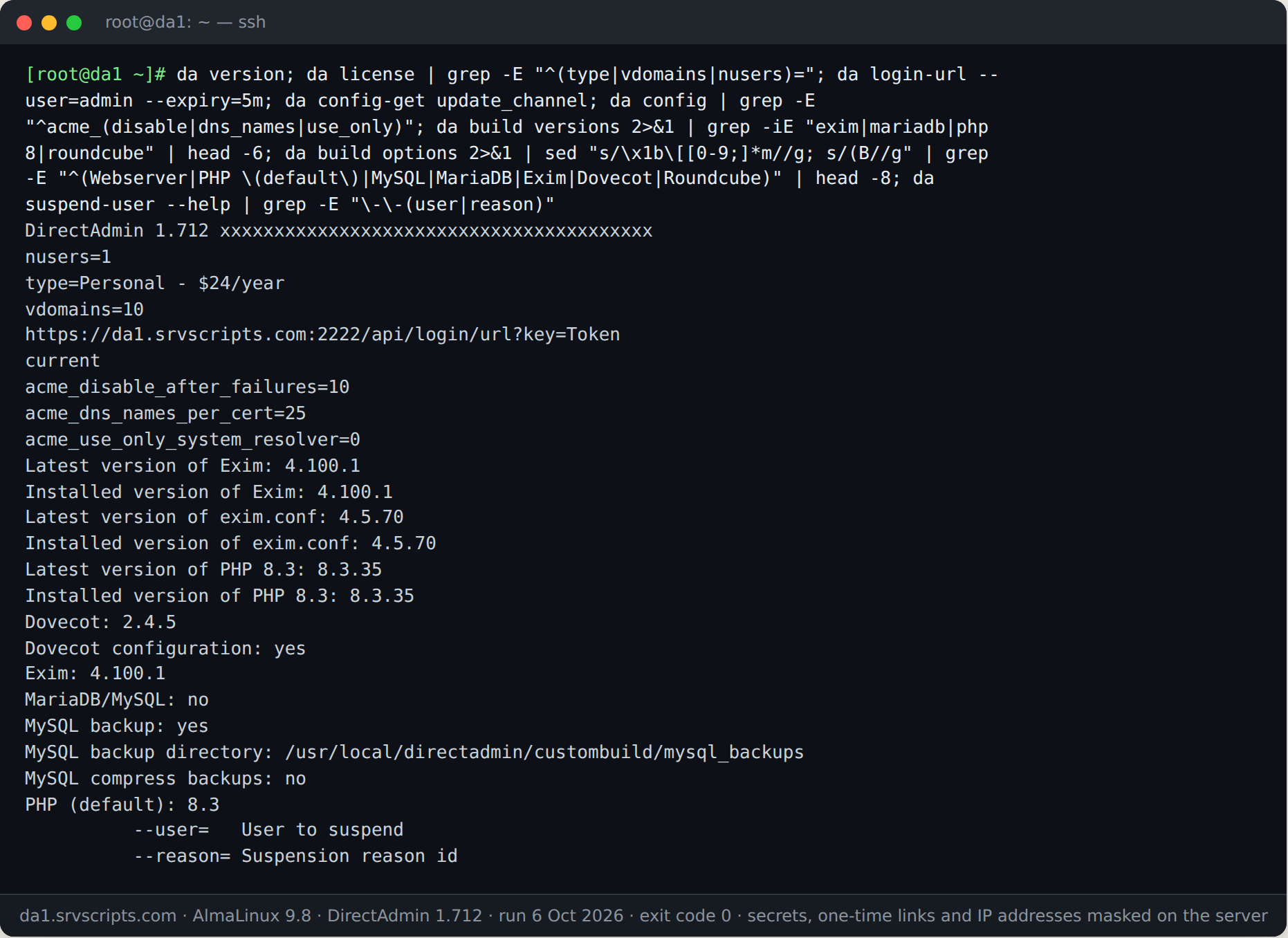
Task: Click the 'Exim: 4.100.1' options line
Action: pos(95,673)
